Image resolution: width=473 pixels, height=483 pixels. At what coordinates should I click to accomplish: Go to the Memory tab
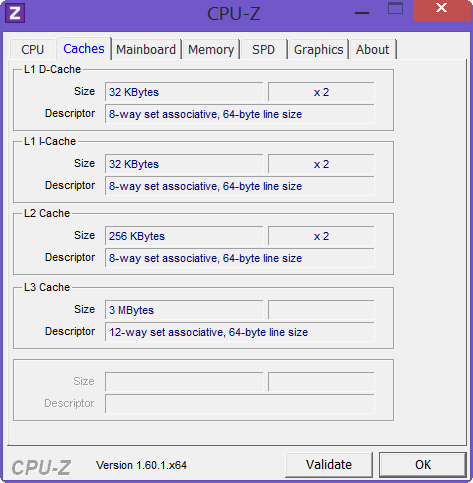point(211,49)
